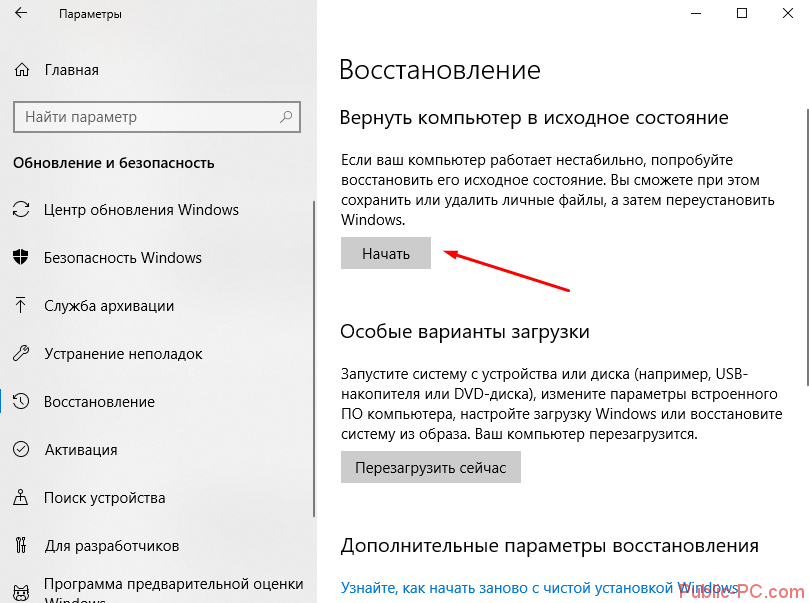Viewport: 809px width, 603px height.
Task: Click the main pane vertical scrollbar
Action: click(x=807, y=248)
